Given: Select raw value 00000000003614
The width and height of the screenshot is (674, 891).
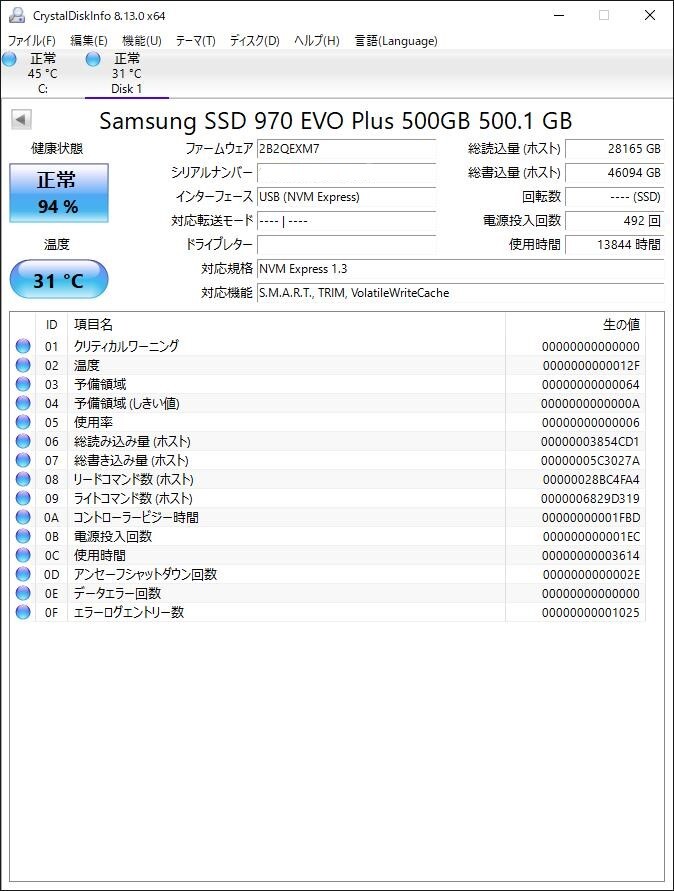Looking at the screenshot, I should [590, 556].
